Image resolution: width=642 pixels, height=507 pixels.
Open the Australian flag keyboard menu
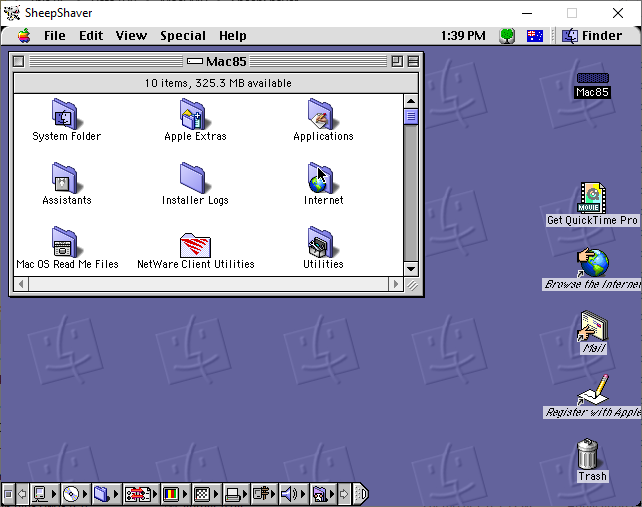pos(535,36)
